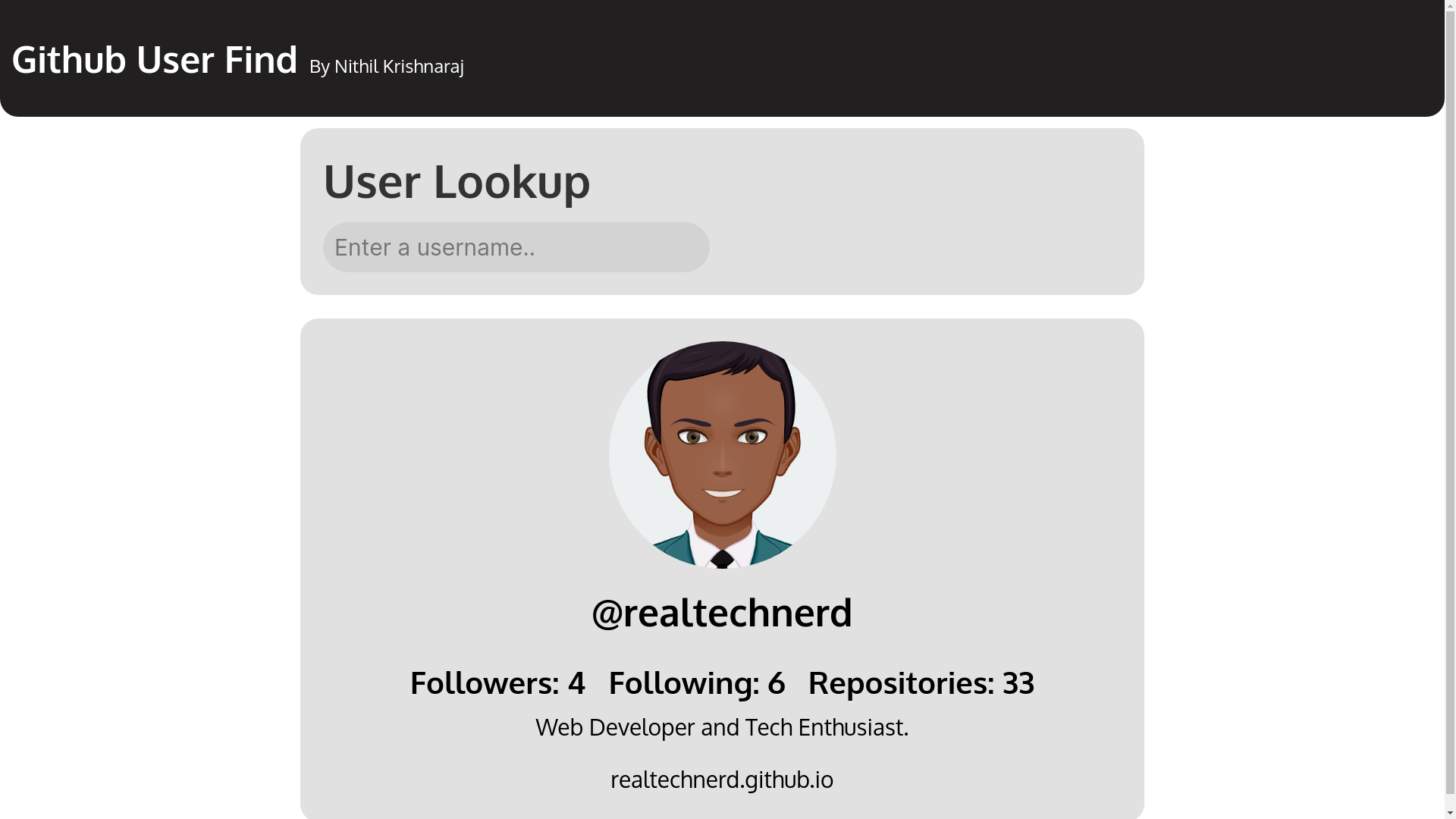Click the user bio text
The width and height of the screenshot is (1456, 819).
pyautogui.click(x=721, y=726)
